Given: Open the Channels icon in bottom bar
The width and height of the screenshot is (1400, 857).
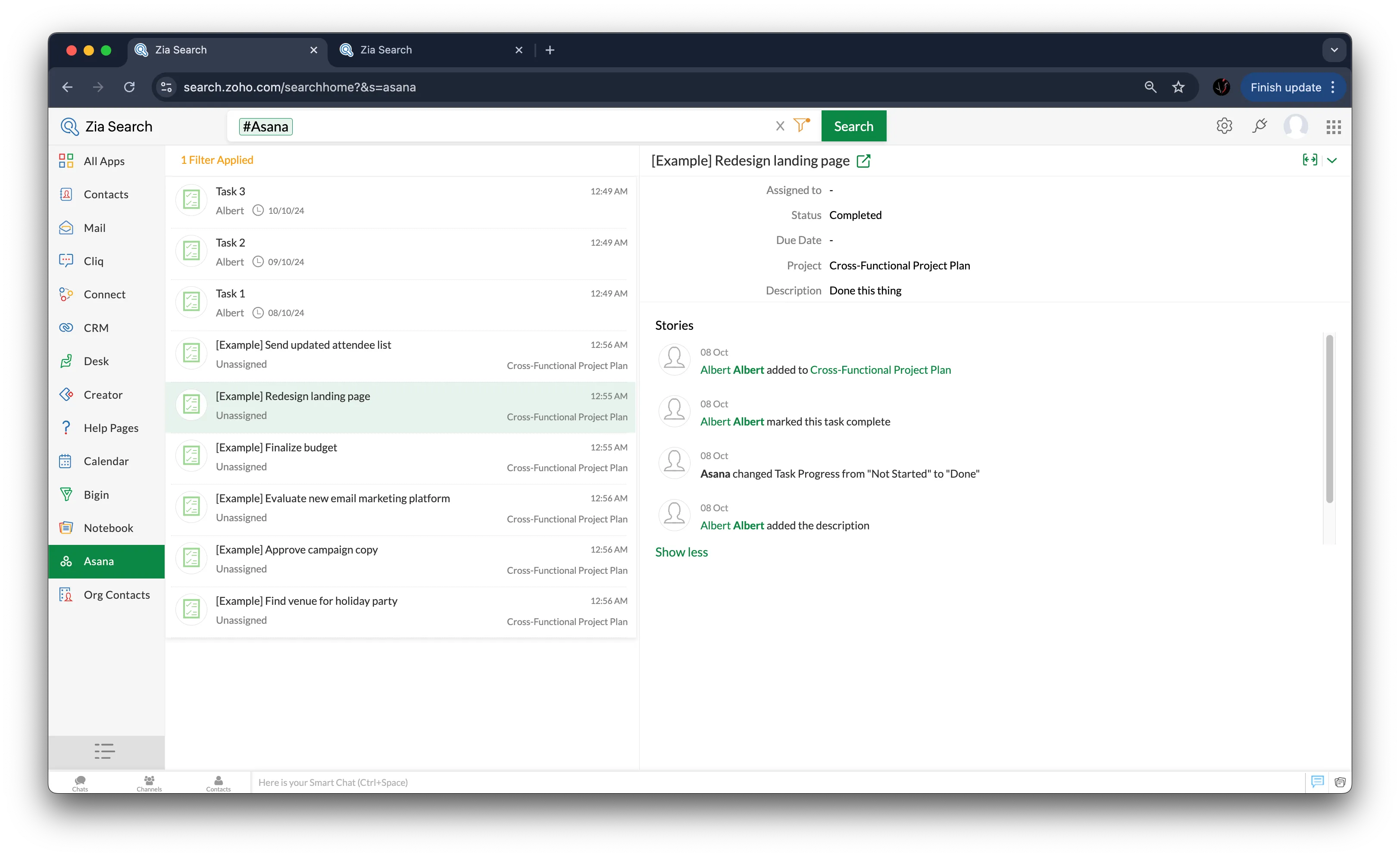Looking at the screenshot, I should [149, 782].
